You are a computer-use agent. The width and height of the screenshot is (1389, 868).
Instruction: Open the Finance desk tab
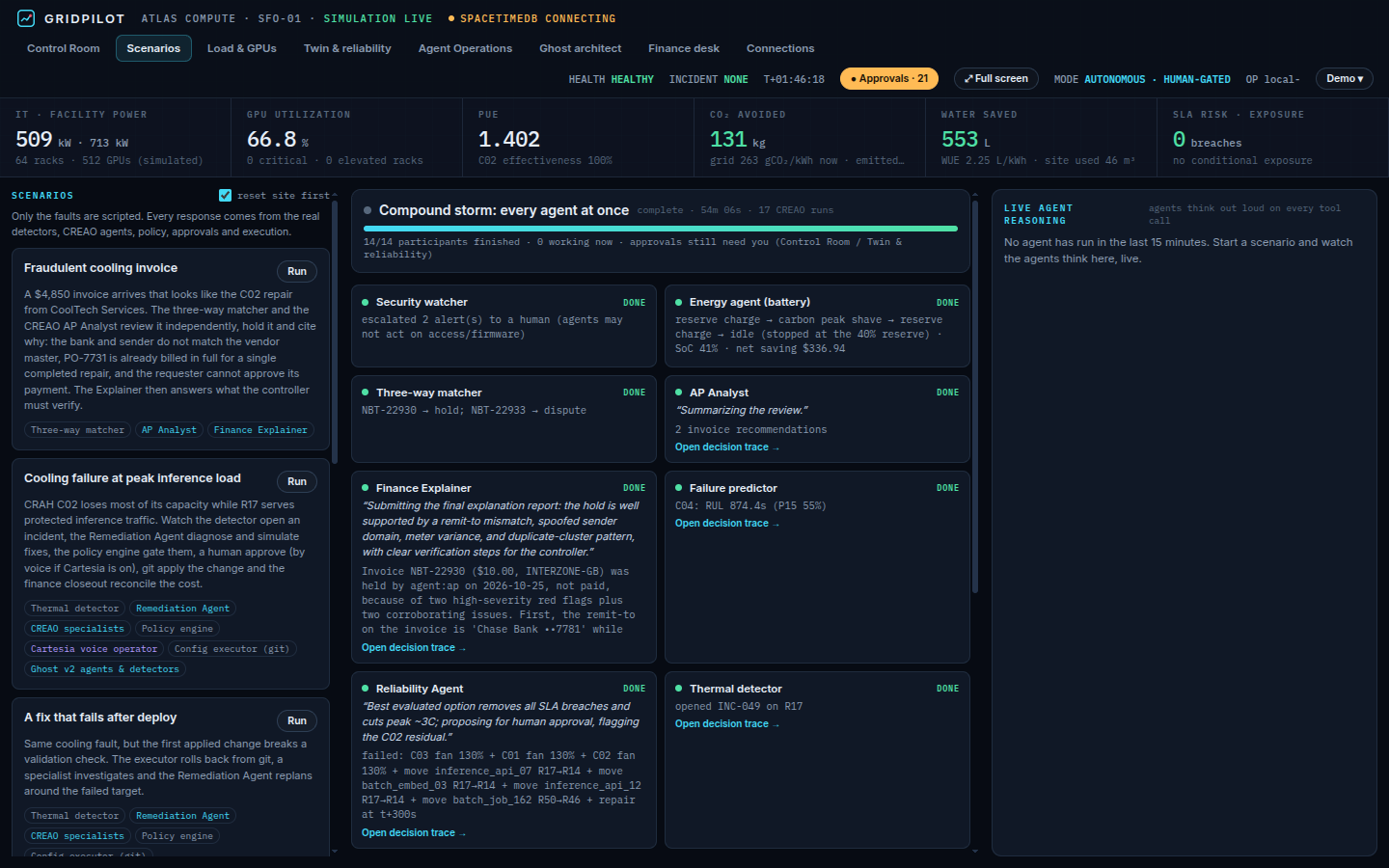tap(684, 48)
